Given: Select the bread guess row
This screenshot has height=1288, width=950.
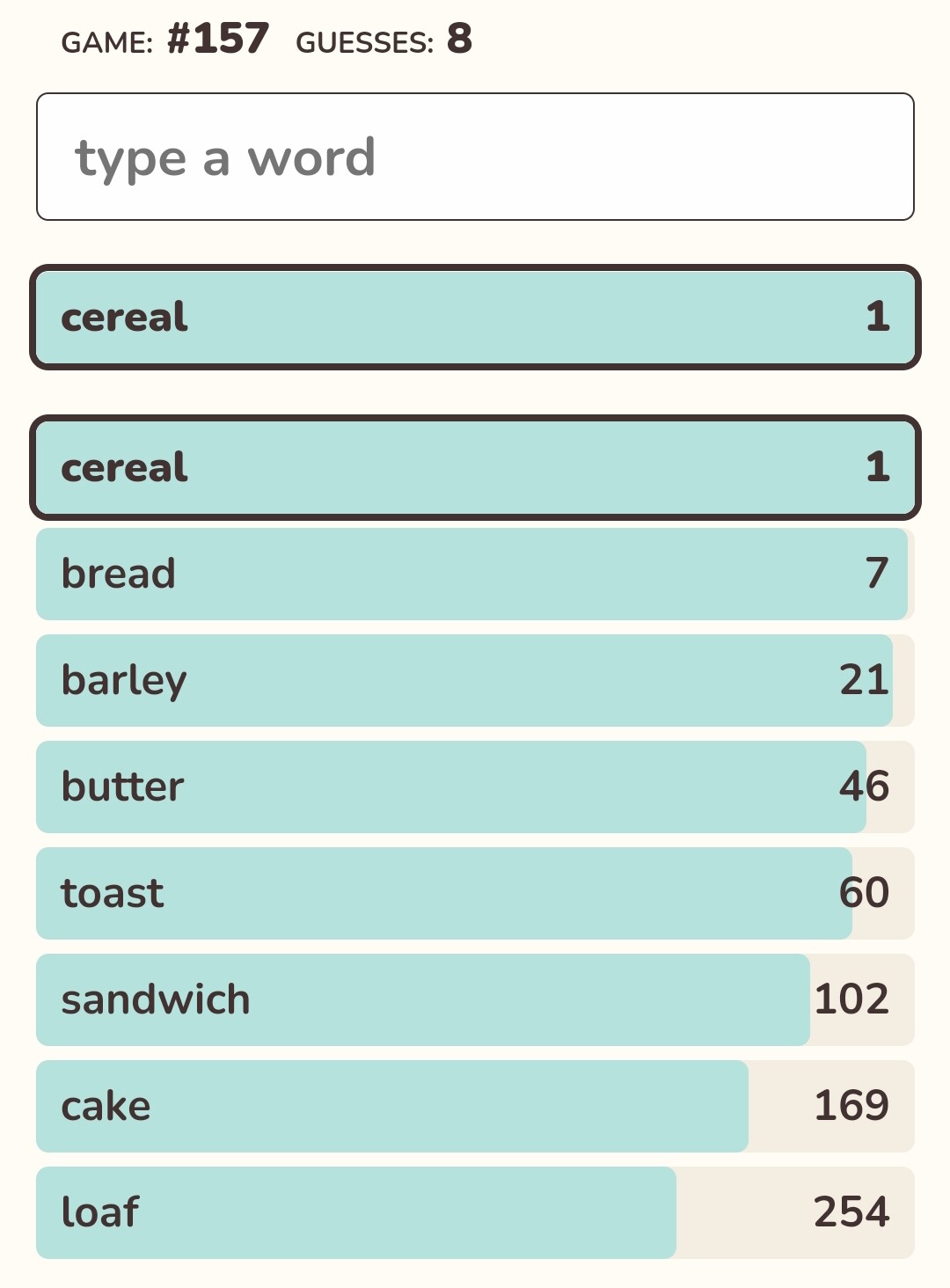Looking at the screenshot, I should pos(475,574).
